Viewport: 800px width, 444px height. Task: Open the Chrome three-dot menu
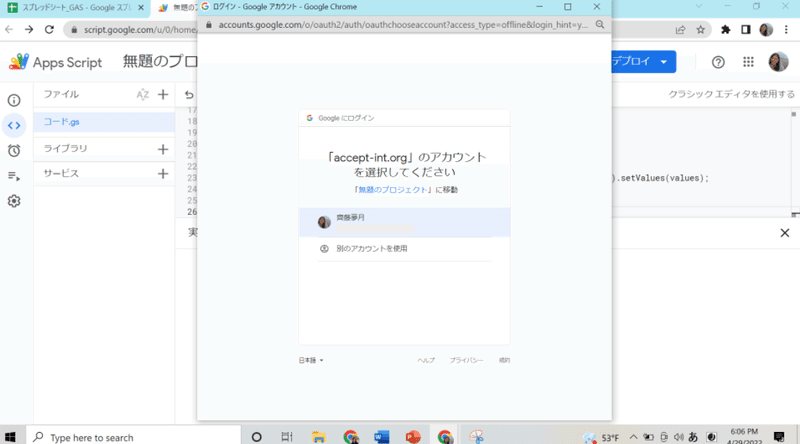pos(786,30)
